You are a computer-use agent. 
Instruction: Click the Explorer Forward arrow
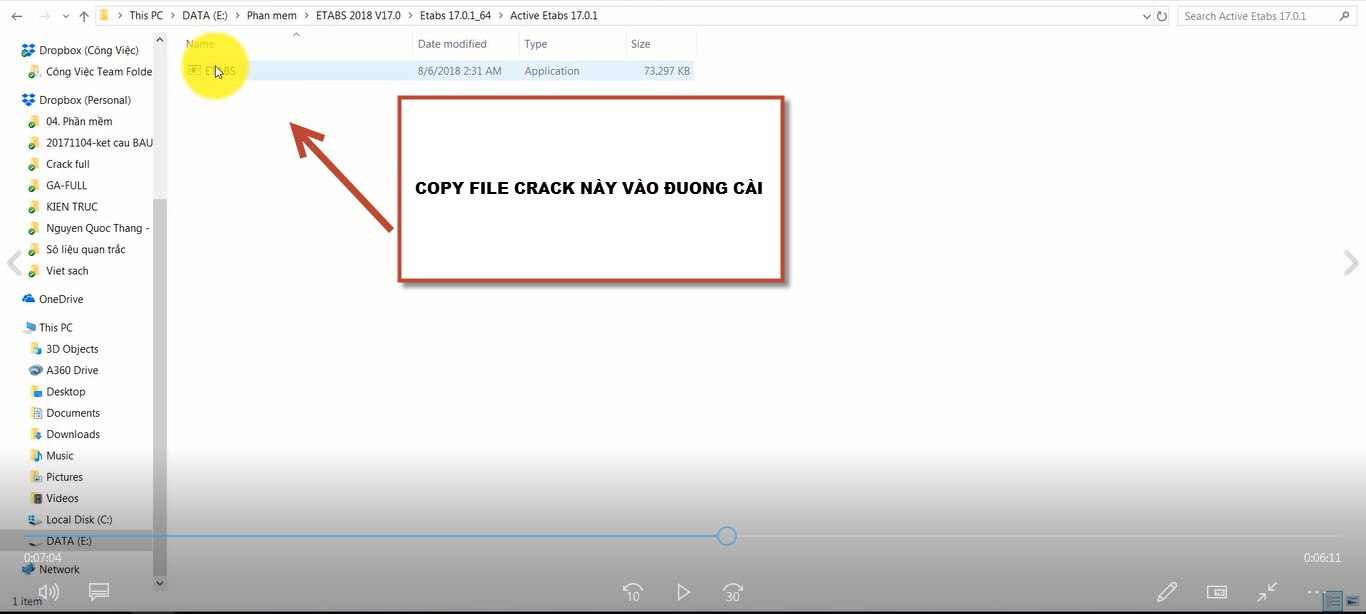46,16
